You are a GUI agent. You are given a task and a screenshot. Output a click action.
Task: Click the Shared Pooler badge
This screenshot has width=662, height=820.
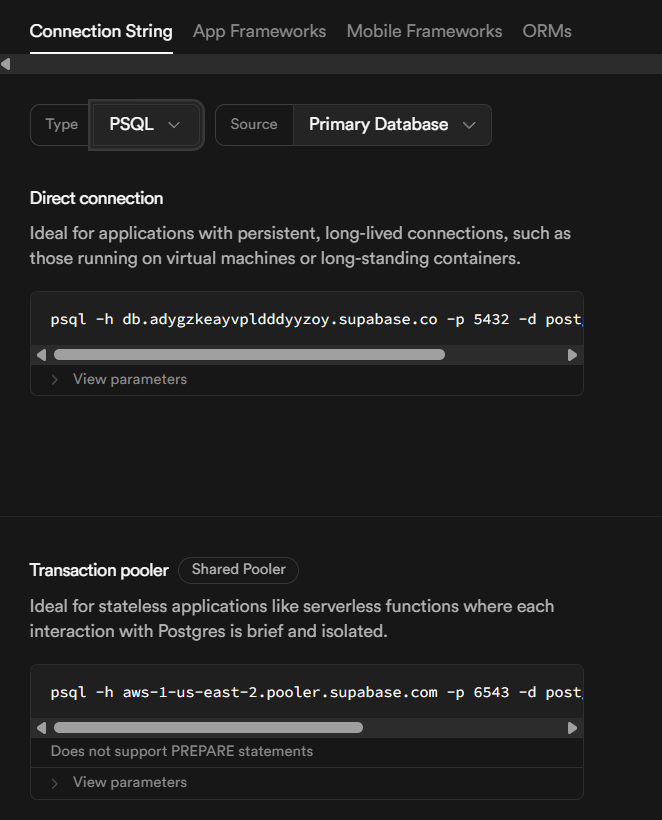238,570
